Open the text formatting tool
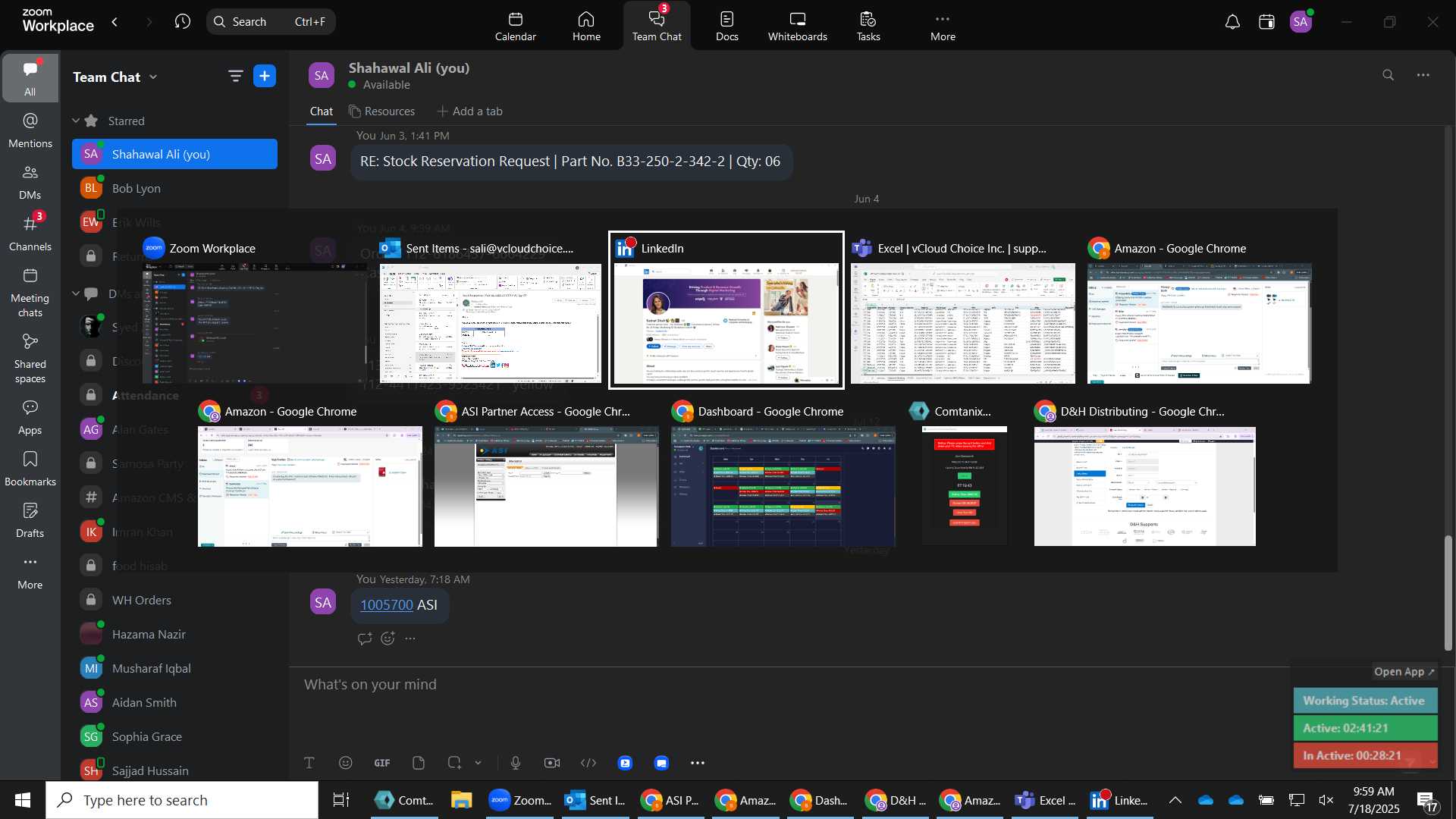 coord(309,763)
